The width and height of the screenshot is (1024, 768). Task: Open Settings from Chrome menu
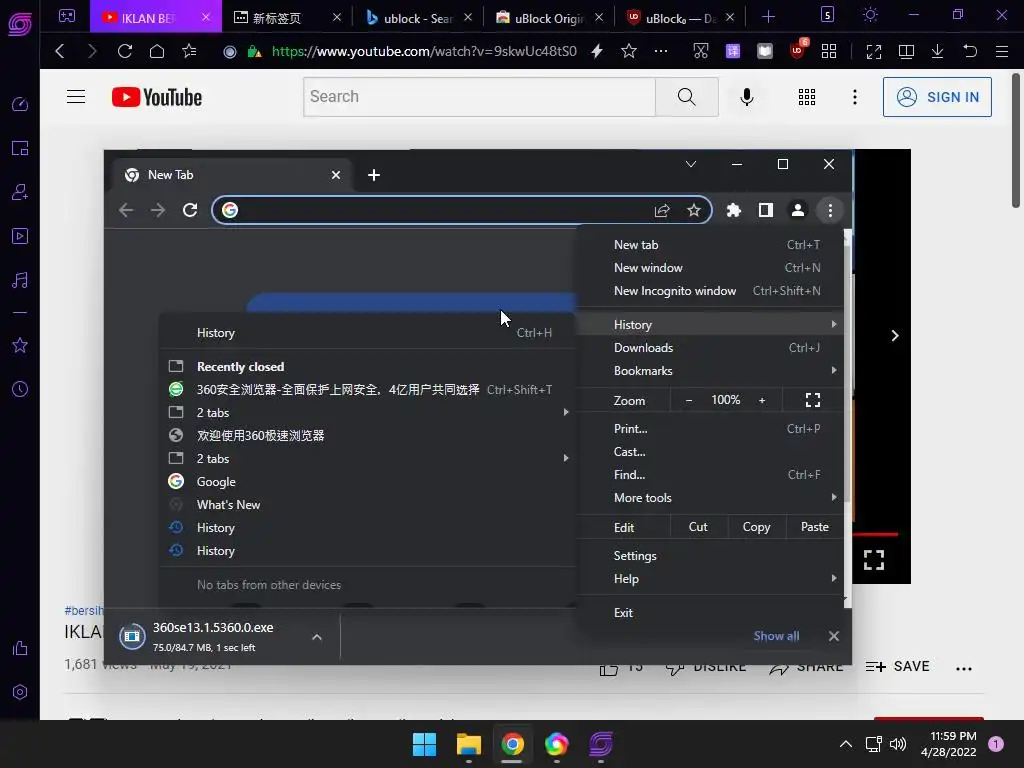point(711,556)
